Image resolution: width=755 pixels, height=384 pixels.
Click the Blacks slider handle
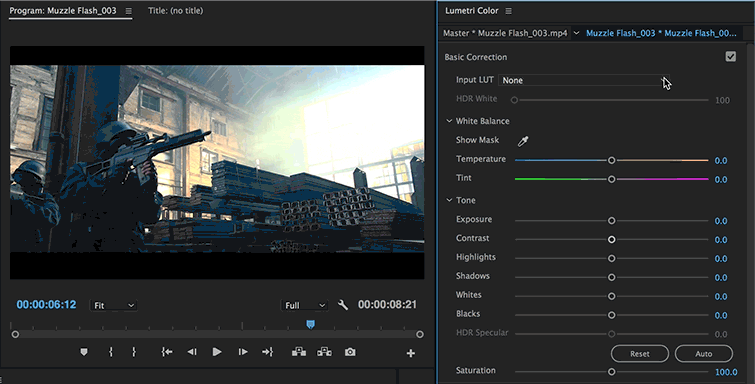pos(612,315)
